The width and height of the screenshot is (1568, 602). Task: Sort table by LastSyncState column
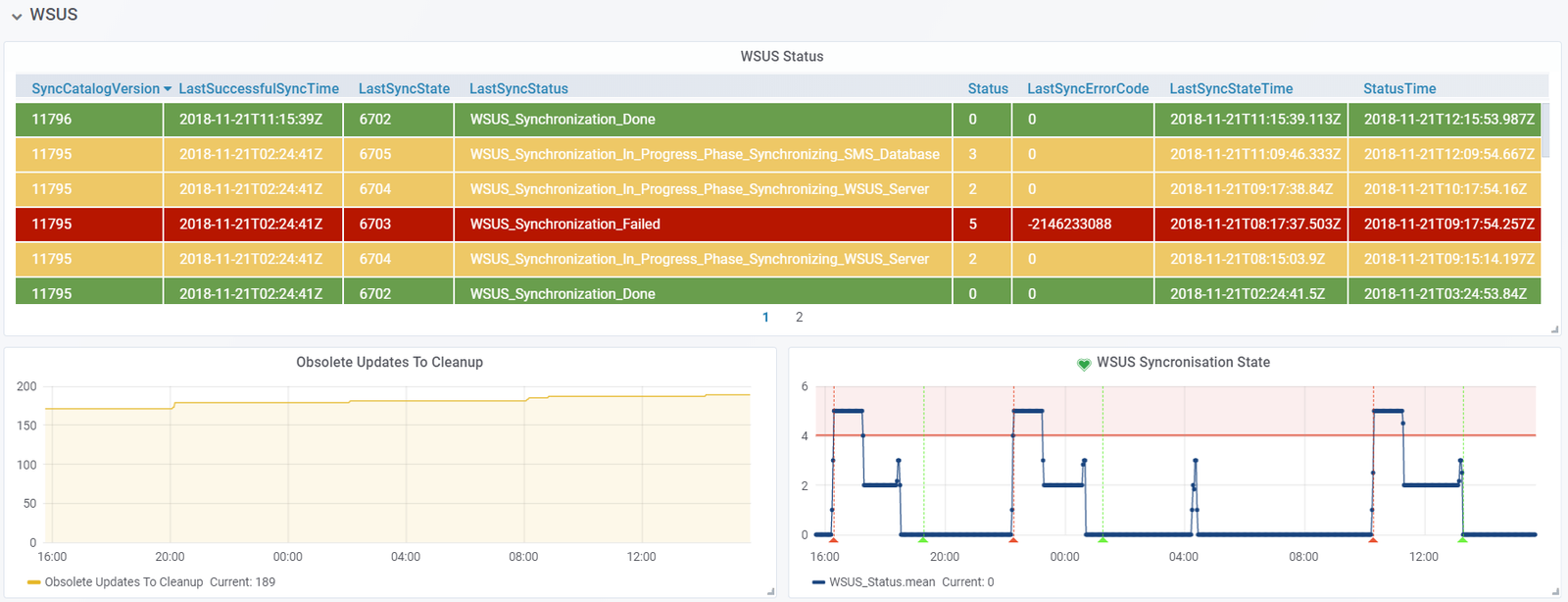coord(404,88)
